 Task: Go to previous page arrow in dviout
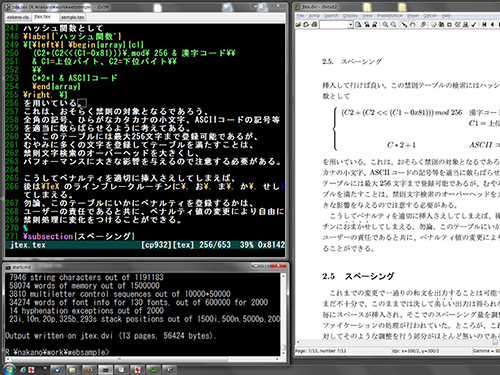click(492, 24)
